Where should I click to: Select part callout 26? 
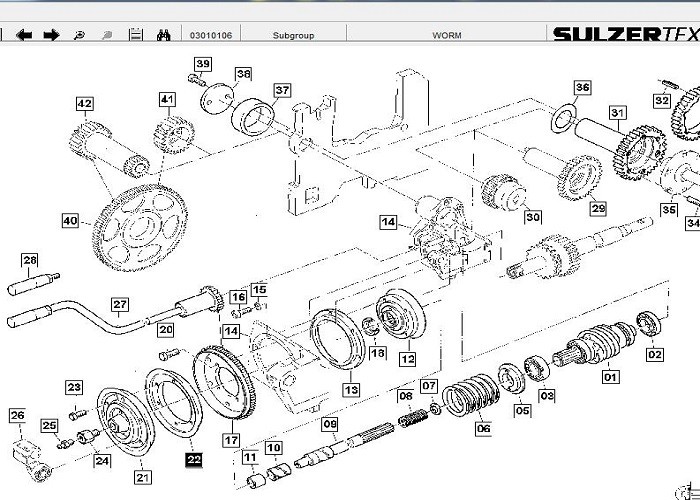pyautogui.click(x=17, y=415)
